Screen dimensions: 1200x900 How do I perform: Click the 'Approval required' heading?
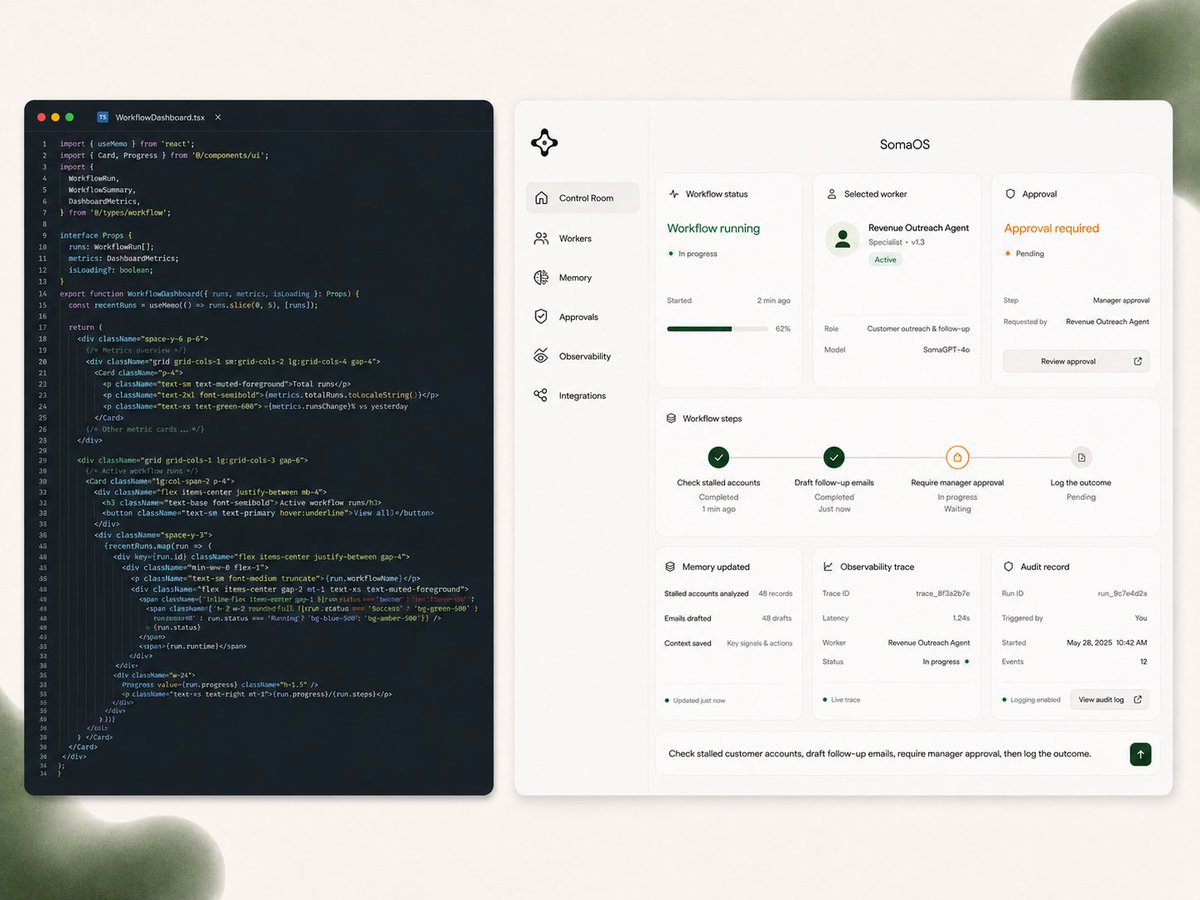coord(1051,228)
